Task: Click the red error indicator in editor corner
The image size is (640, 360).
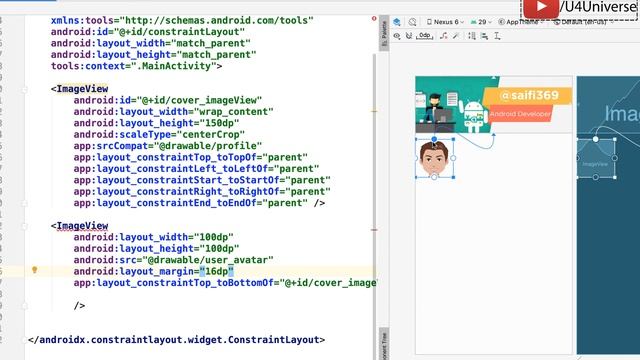Action: (374, 19)
